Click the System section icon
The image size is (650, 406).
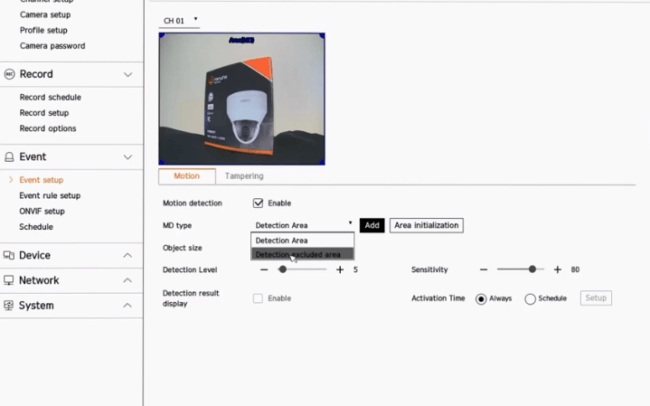9,305
